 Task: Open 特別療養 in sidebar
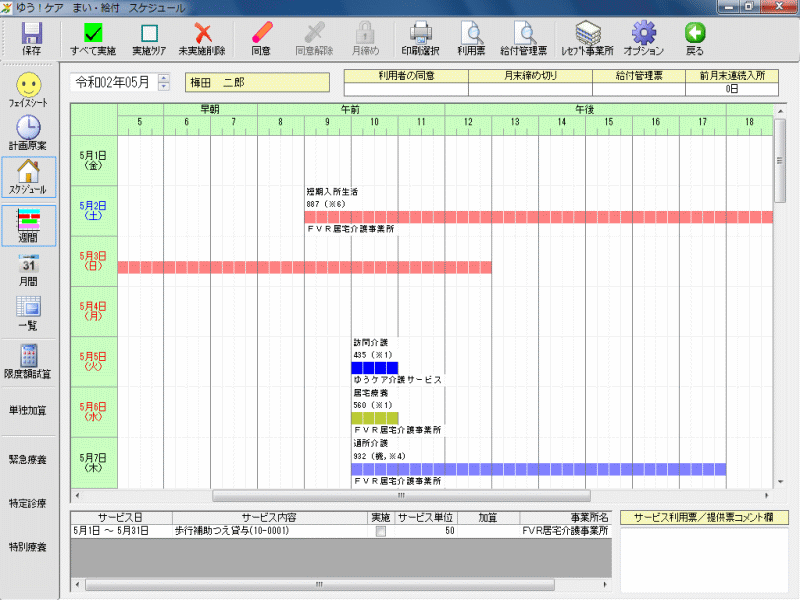(x=28, y=547)
